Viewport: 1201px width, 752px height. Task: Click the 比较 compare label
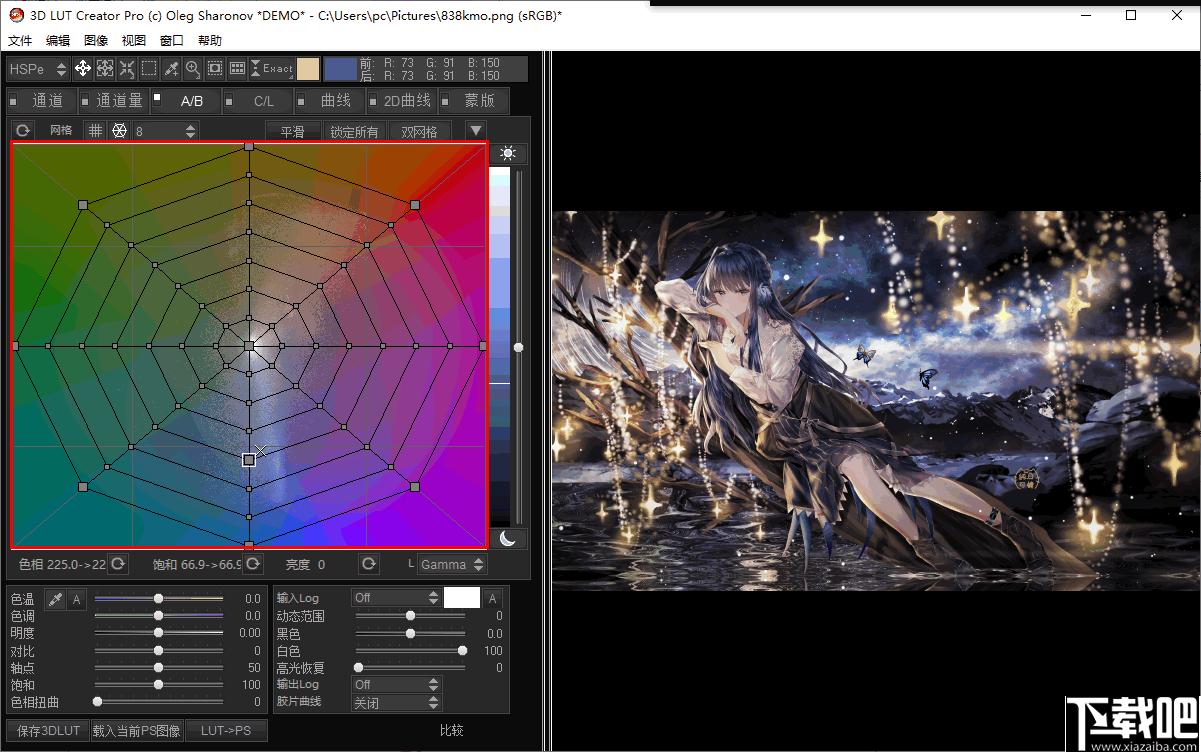click(x=452, y=731)
